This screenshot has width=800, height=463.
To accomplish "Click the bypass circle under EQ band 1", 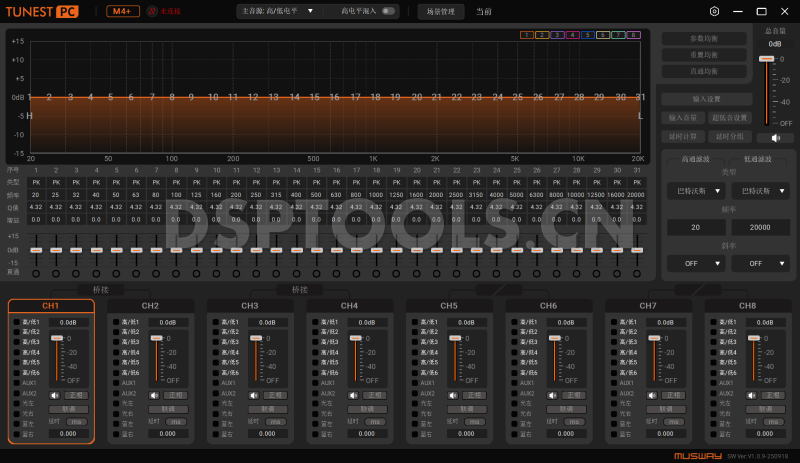I will point(36,273).
